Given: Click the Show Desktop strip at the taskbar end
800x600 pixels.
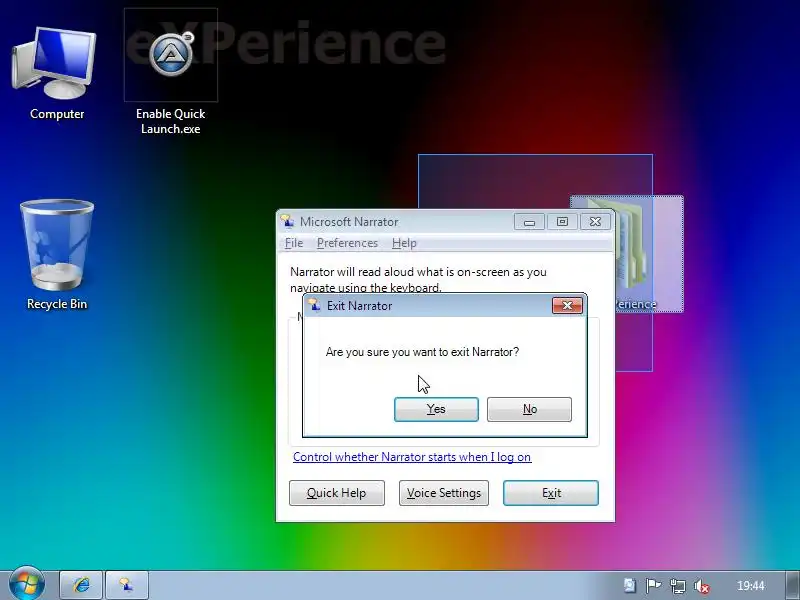Looking at the screenshot, I should click(x=793, y=585).
